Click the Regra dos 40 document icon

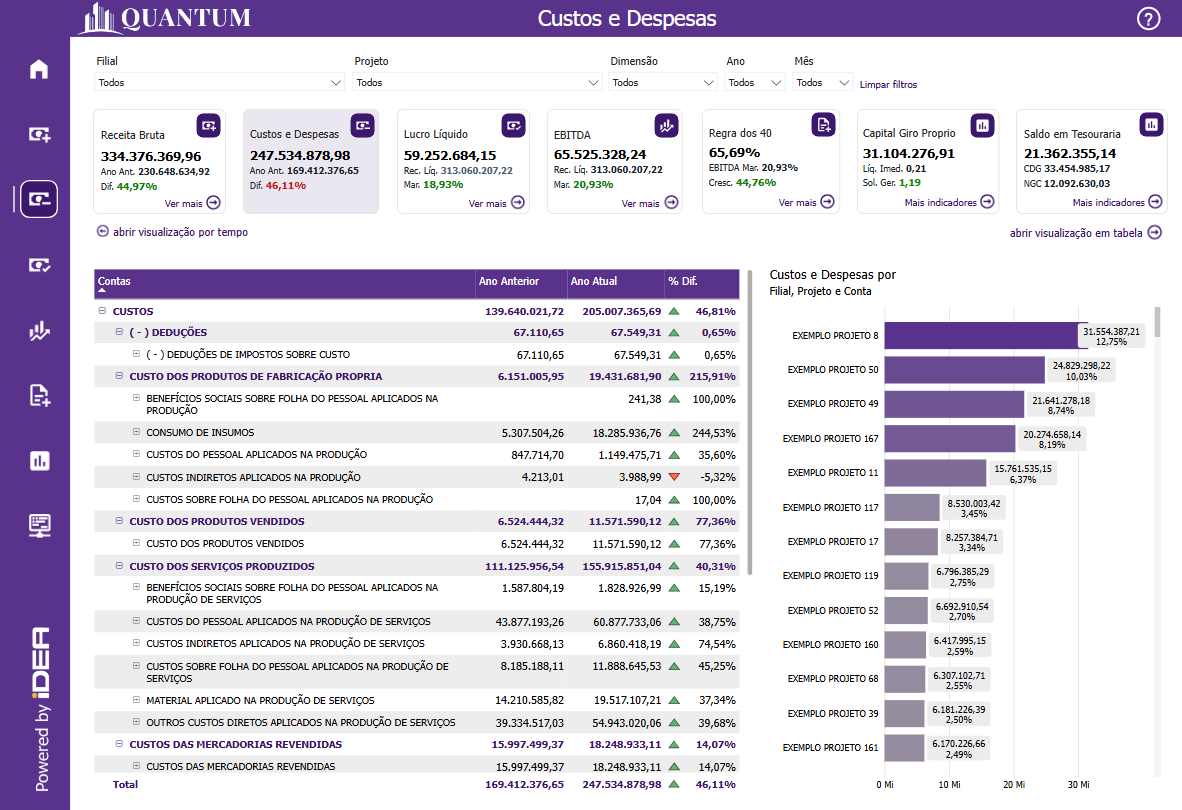click(822, 124)
